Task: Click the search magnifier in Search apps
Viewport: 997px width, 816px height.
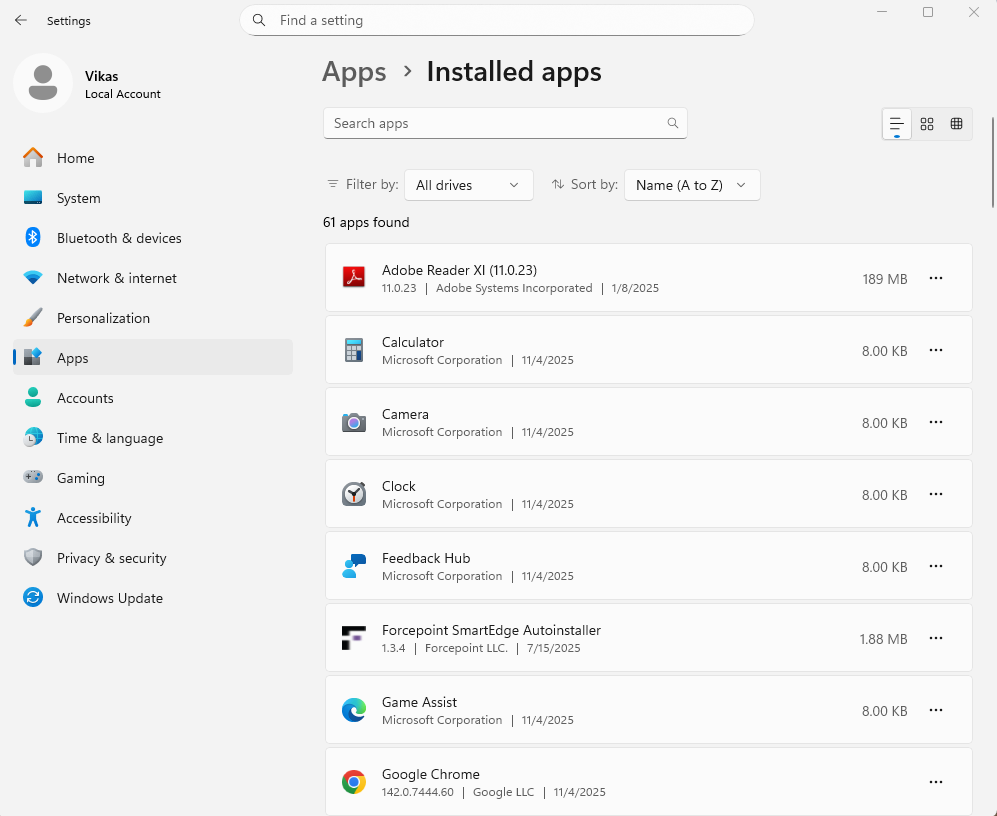Action: 673,124
